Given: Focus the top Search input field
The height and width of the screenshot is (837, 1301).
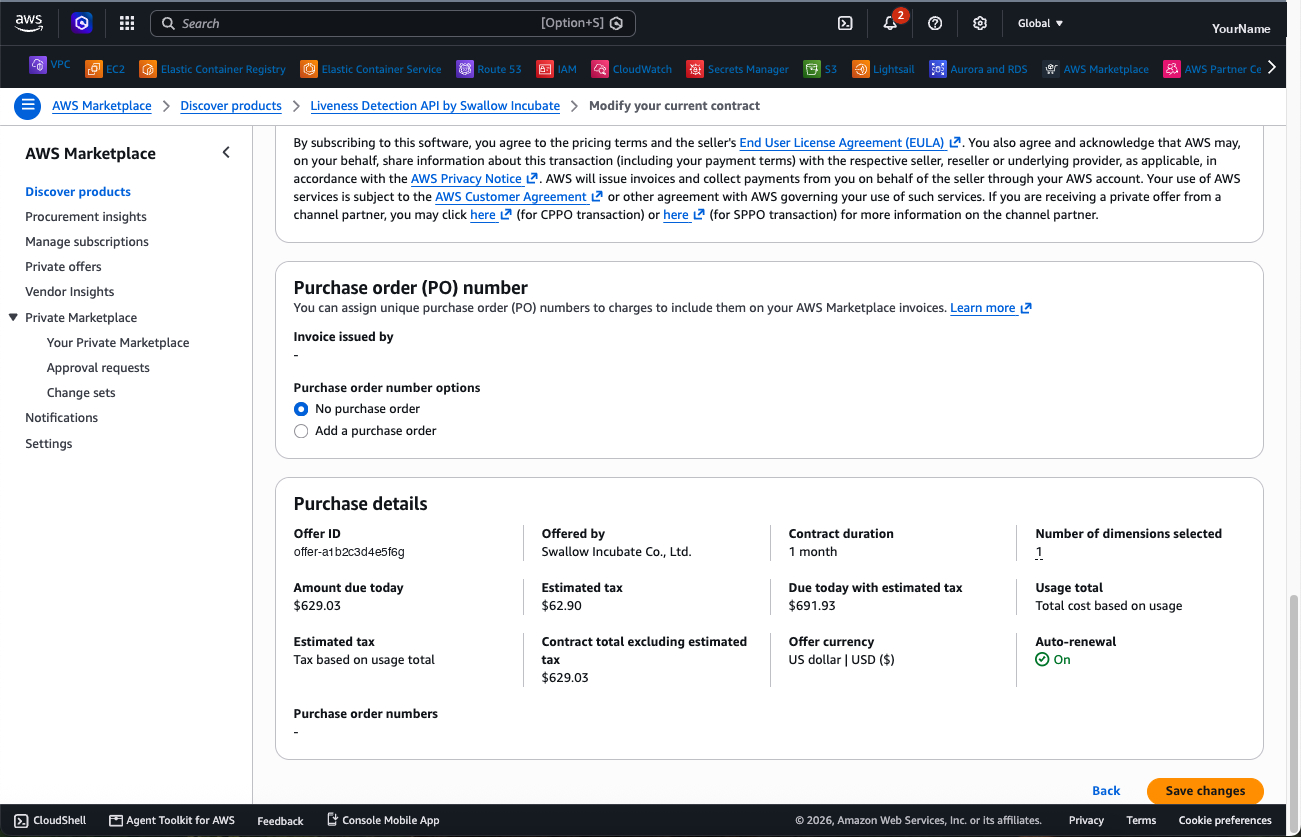Looking at the screenshot, I should pos(393,23).
